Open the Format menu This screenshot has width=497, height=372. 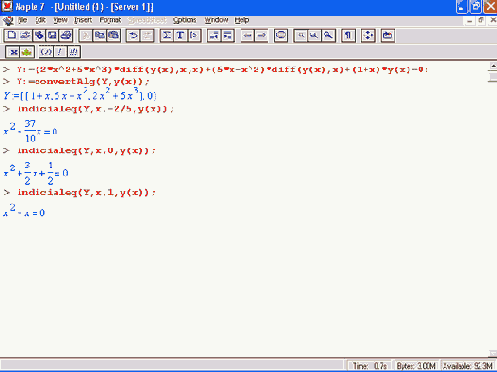110,20
